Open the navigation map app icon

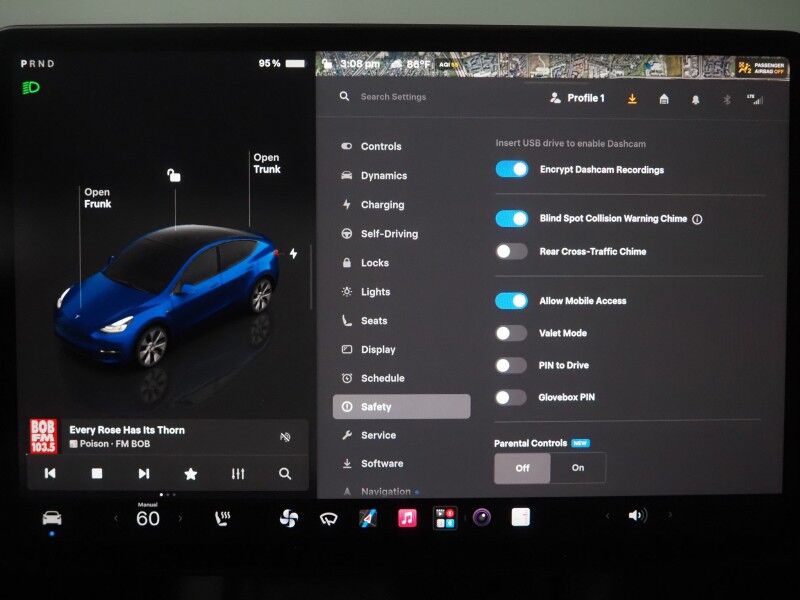368,518
